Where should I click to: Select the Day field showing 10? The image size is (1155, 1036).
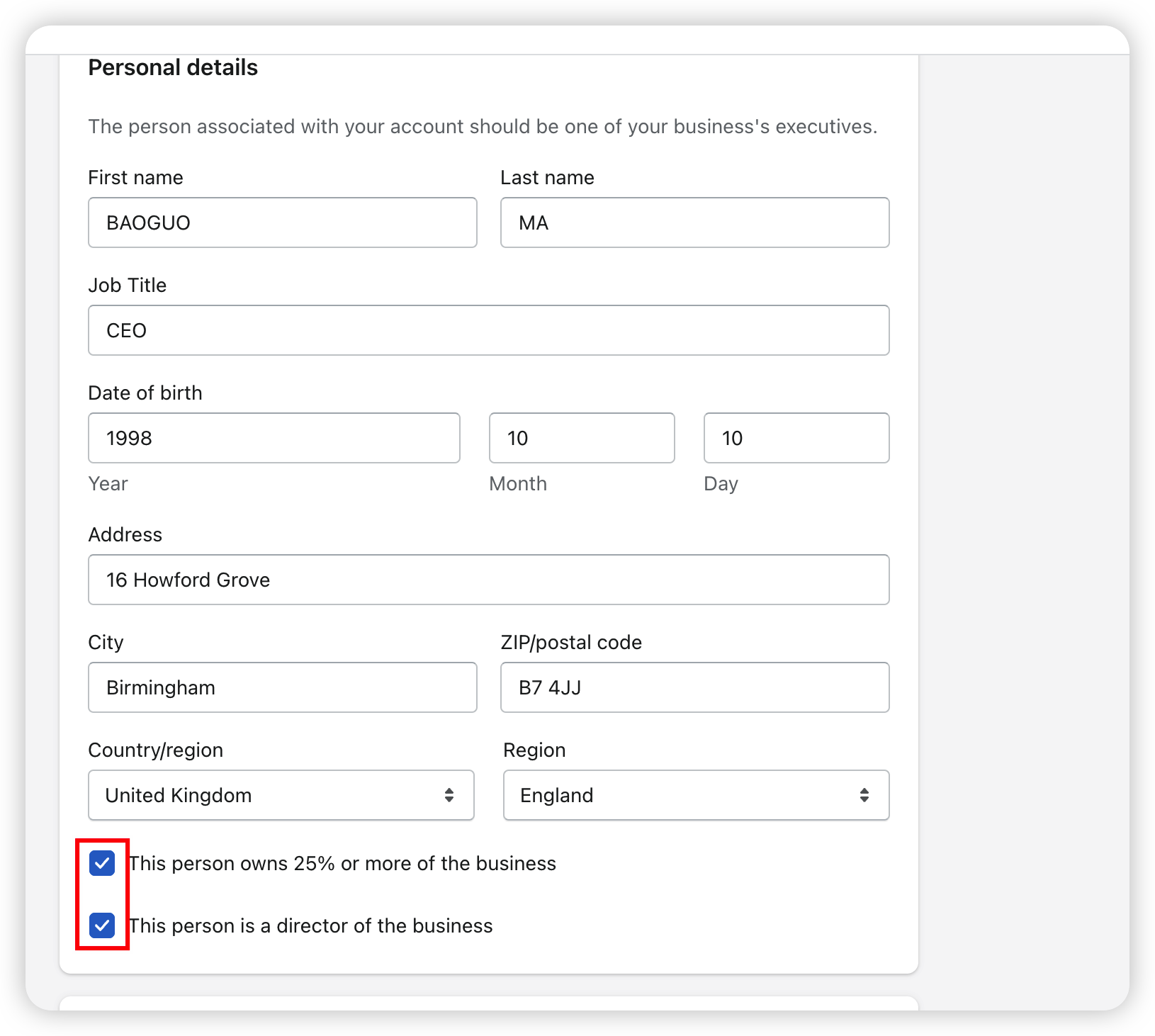[796, 438]
